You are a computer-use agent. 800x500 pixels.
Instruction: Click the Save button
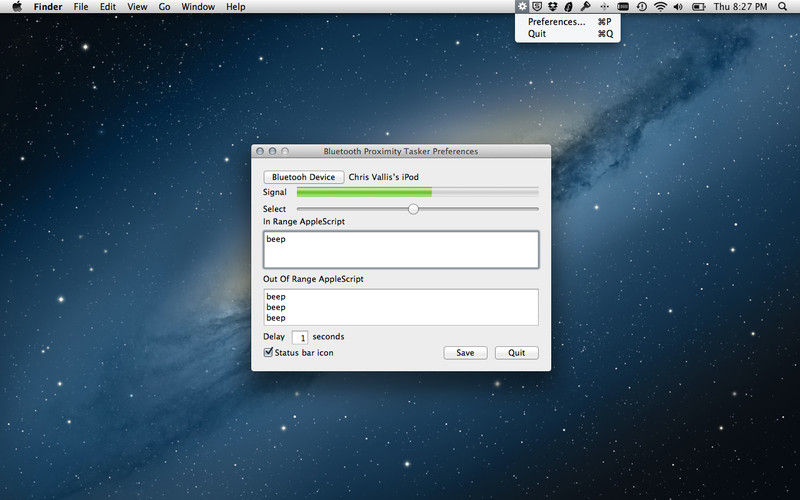tap(465, 353)
